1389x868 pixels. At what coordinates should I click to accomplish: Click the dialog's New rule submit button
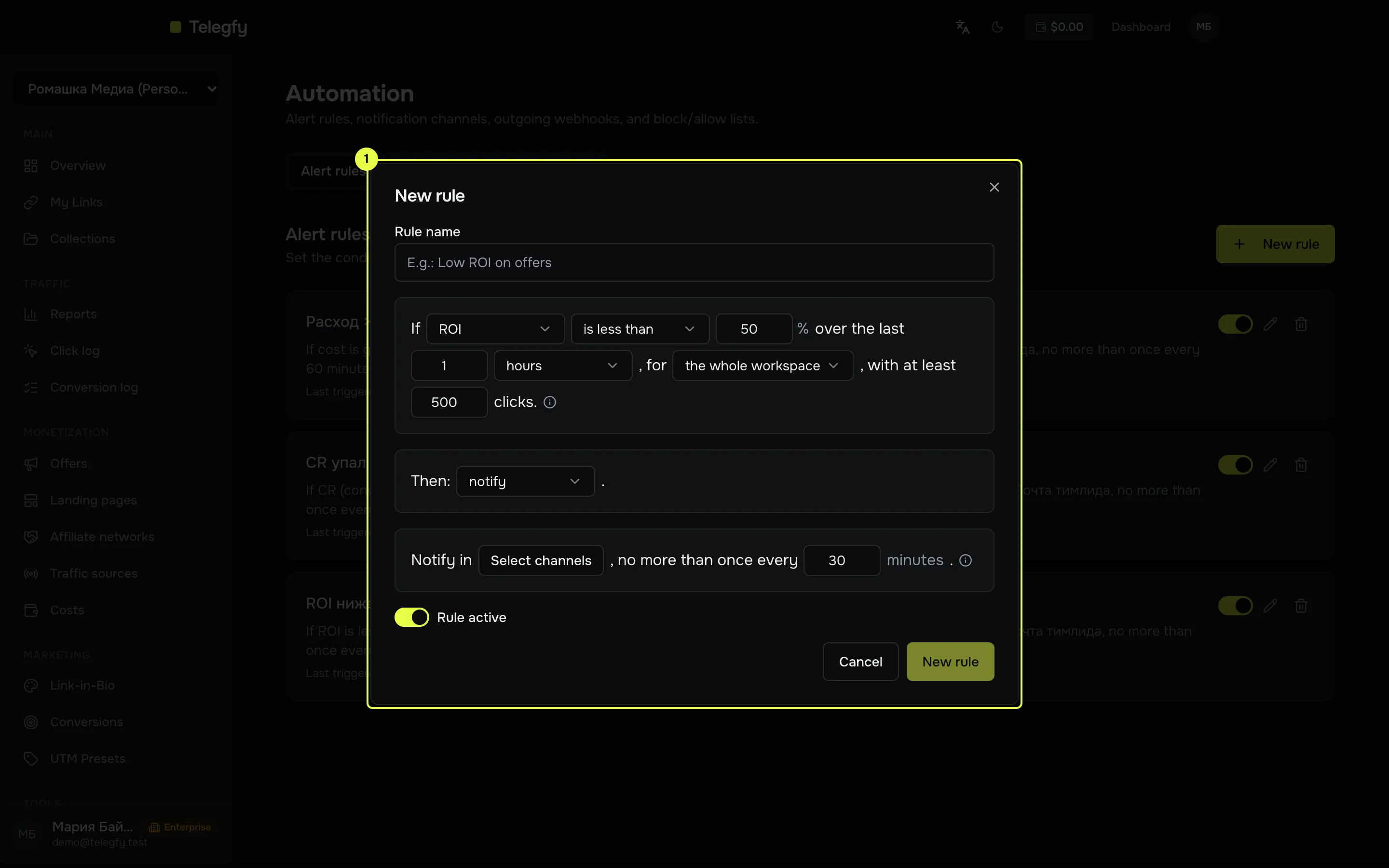[x=950, y=661]
